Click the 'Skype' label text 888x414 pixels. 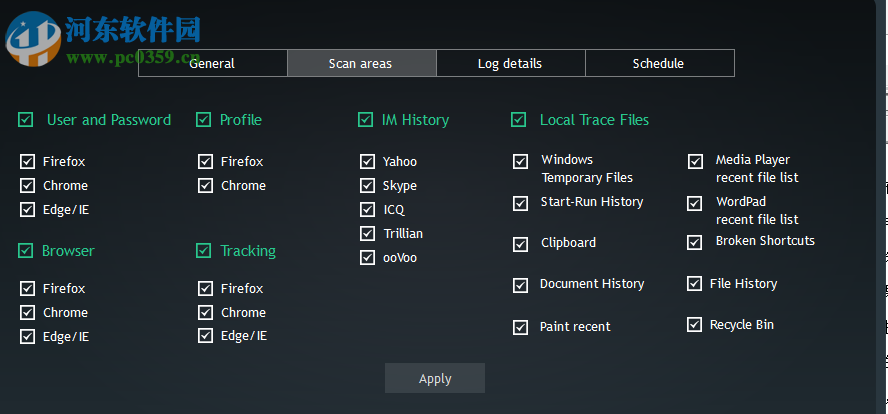click(400, 186)
